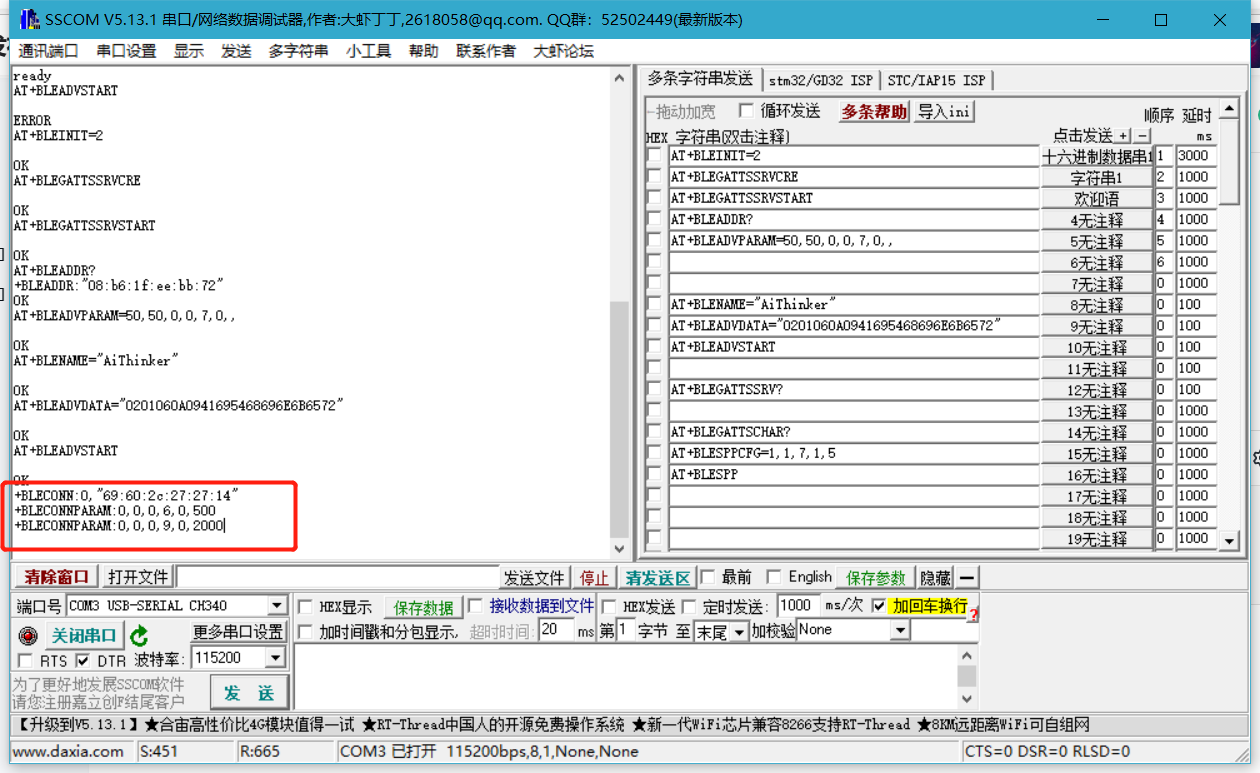
Task: Switch to 多条字符串发送 tab
Action: pos(700,79)
